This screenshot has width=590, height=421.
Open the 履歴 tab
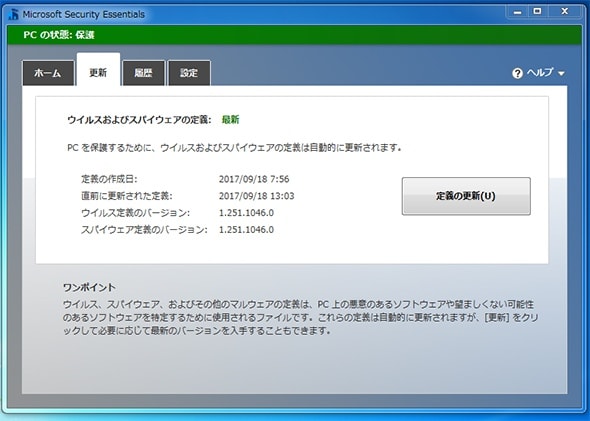tap(143, 73)
